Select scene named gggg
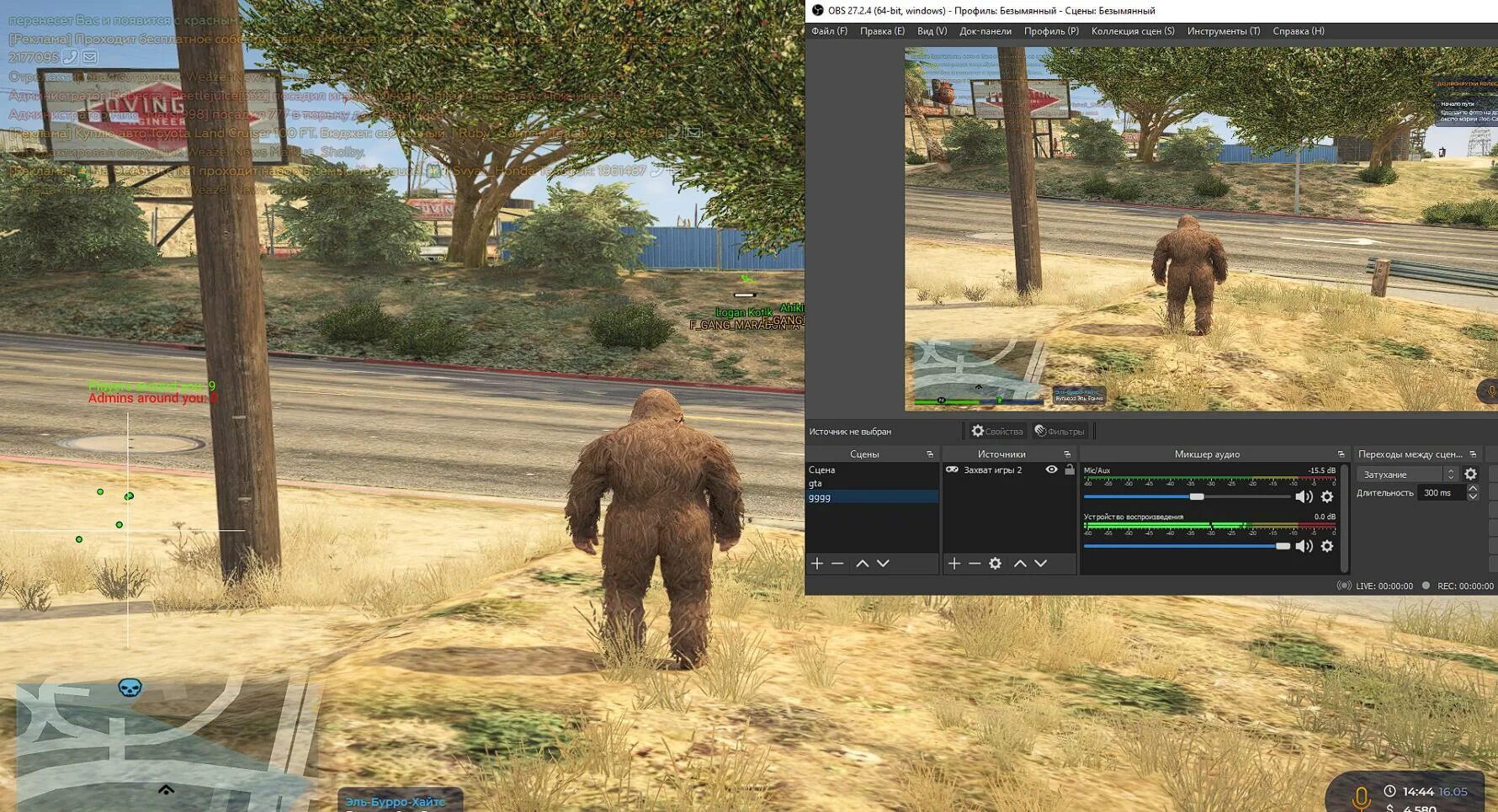Image resolution: width=1498 pixels, height=812 pixels. coord(871,497)
